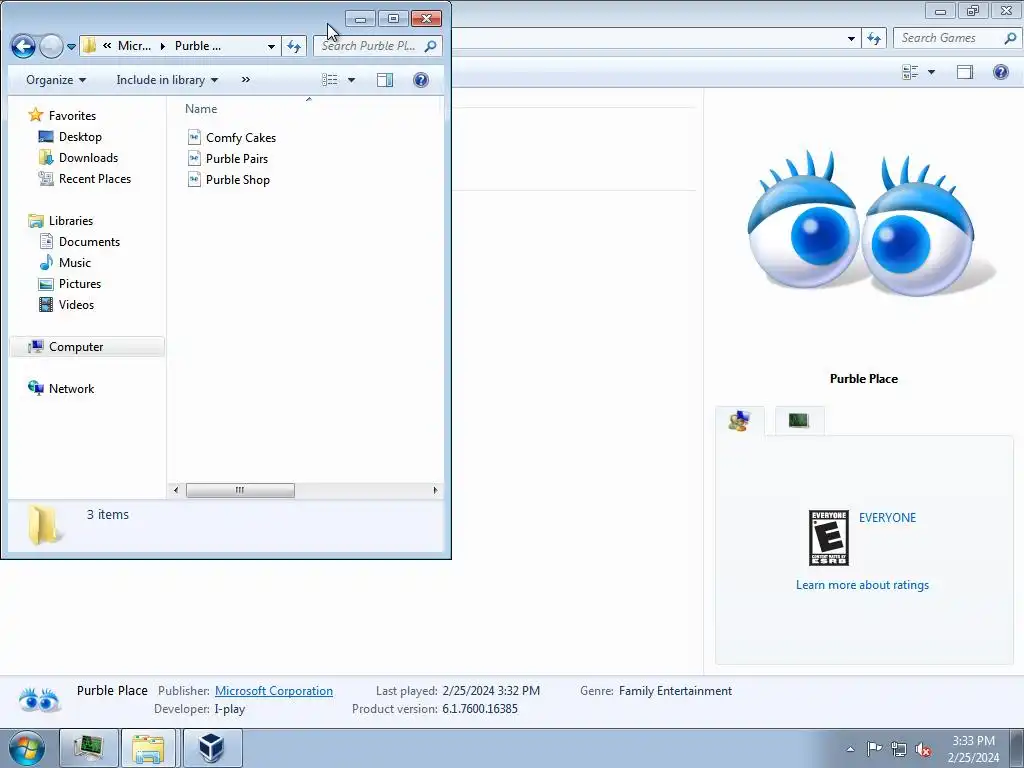Click the search magnifier in Purble window
The height and width of the screenshot is (768, 1024).
pyautogui.click(x=430, y=46)
